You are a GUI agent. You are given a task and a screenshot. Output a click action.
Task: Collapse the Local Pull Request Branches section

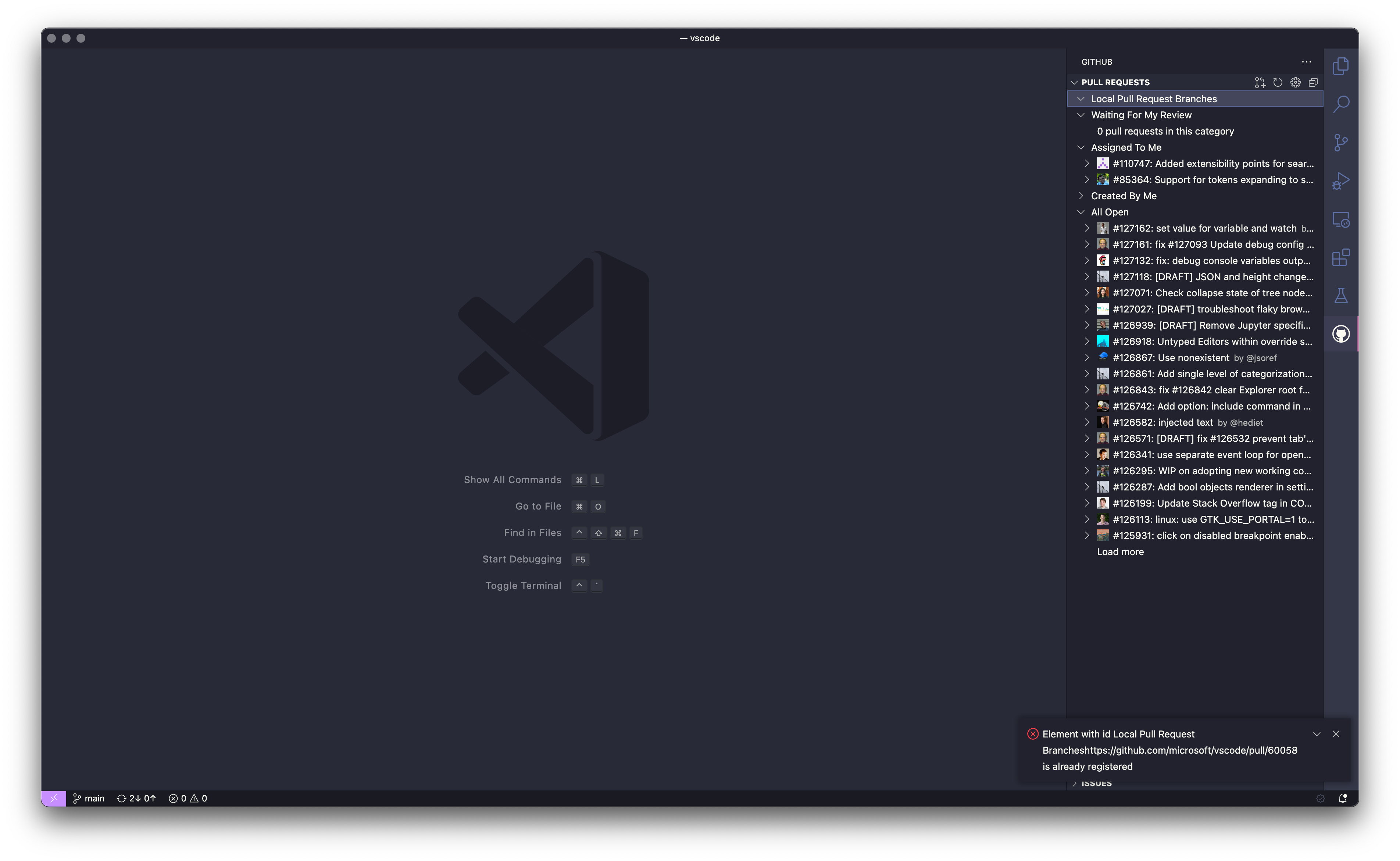(1081, 99)
